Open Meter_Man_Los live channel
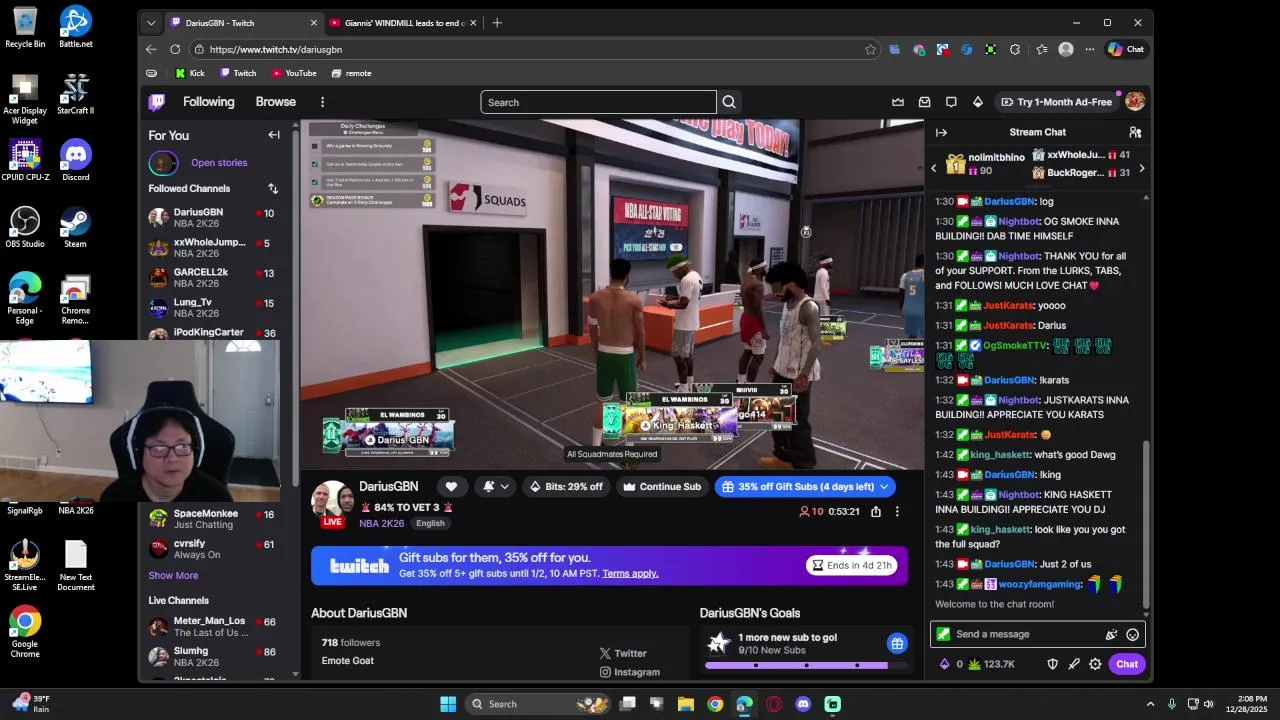This screenshot has width=1280, height=720. tap(213, 627)
